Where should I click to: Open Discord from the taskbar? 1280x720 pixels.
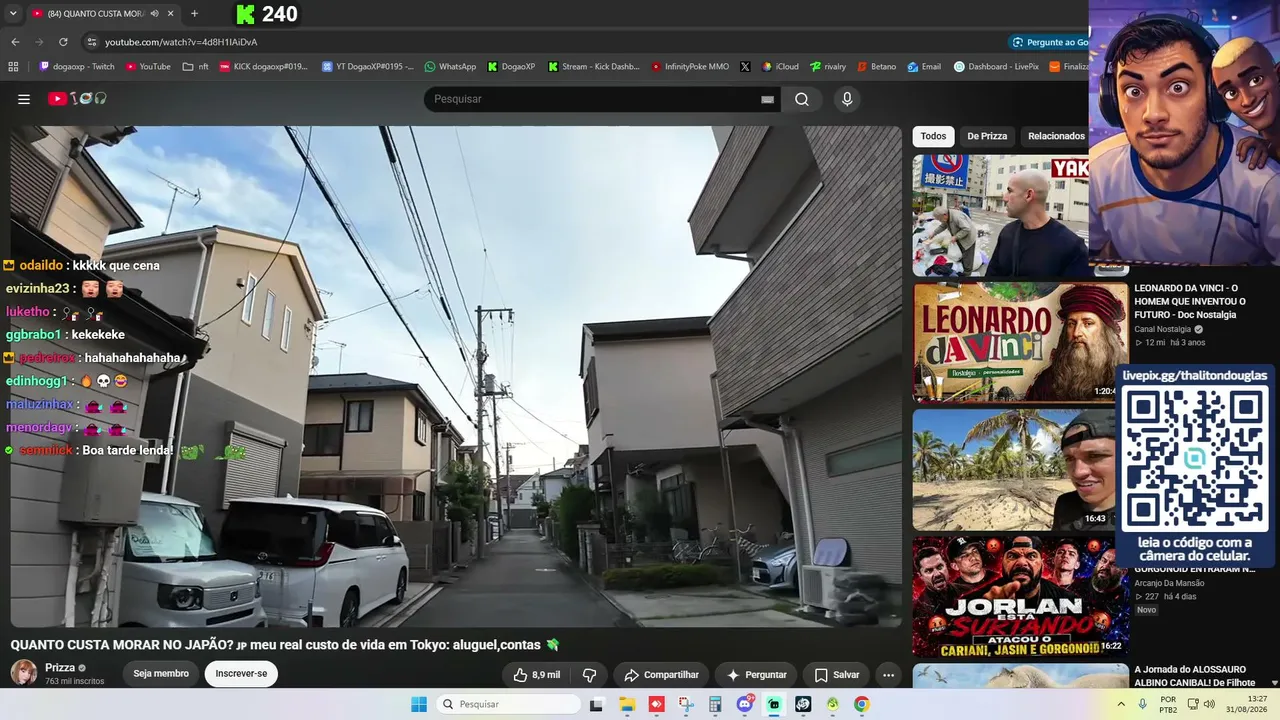pos(745,704)
